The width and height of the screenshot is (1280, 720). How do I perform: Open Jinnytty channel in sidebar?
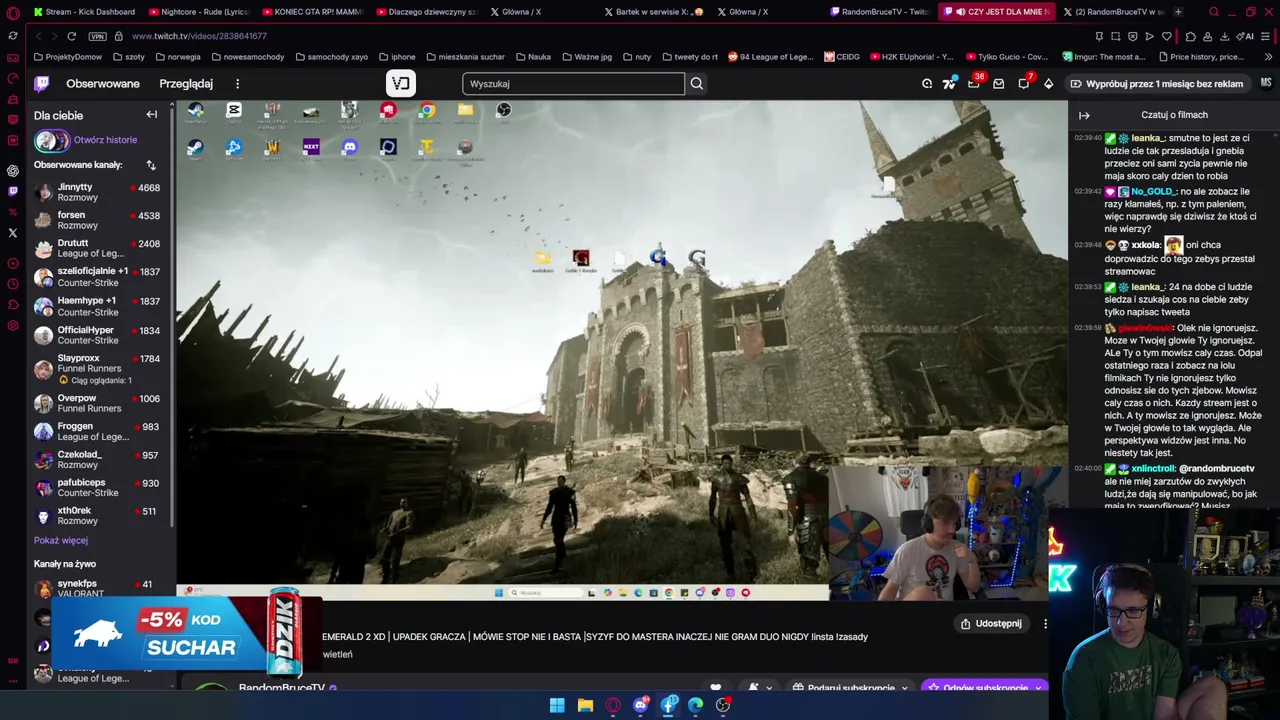(100, 192)
